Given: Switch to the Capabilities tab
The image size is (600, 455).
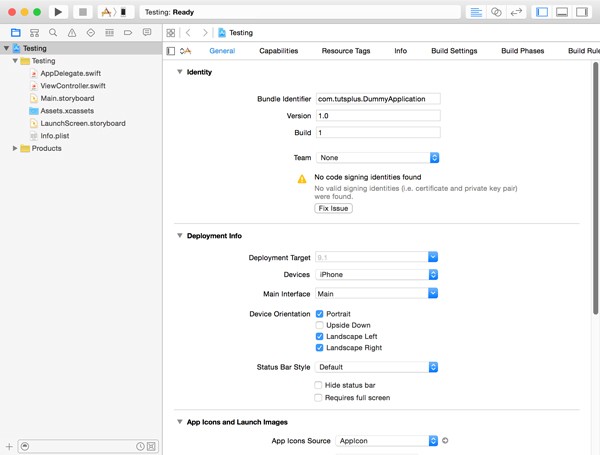Looking at the screenshot, I should pyautogui.click(x=279, y=51).
